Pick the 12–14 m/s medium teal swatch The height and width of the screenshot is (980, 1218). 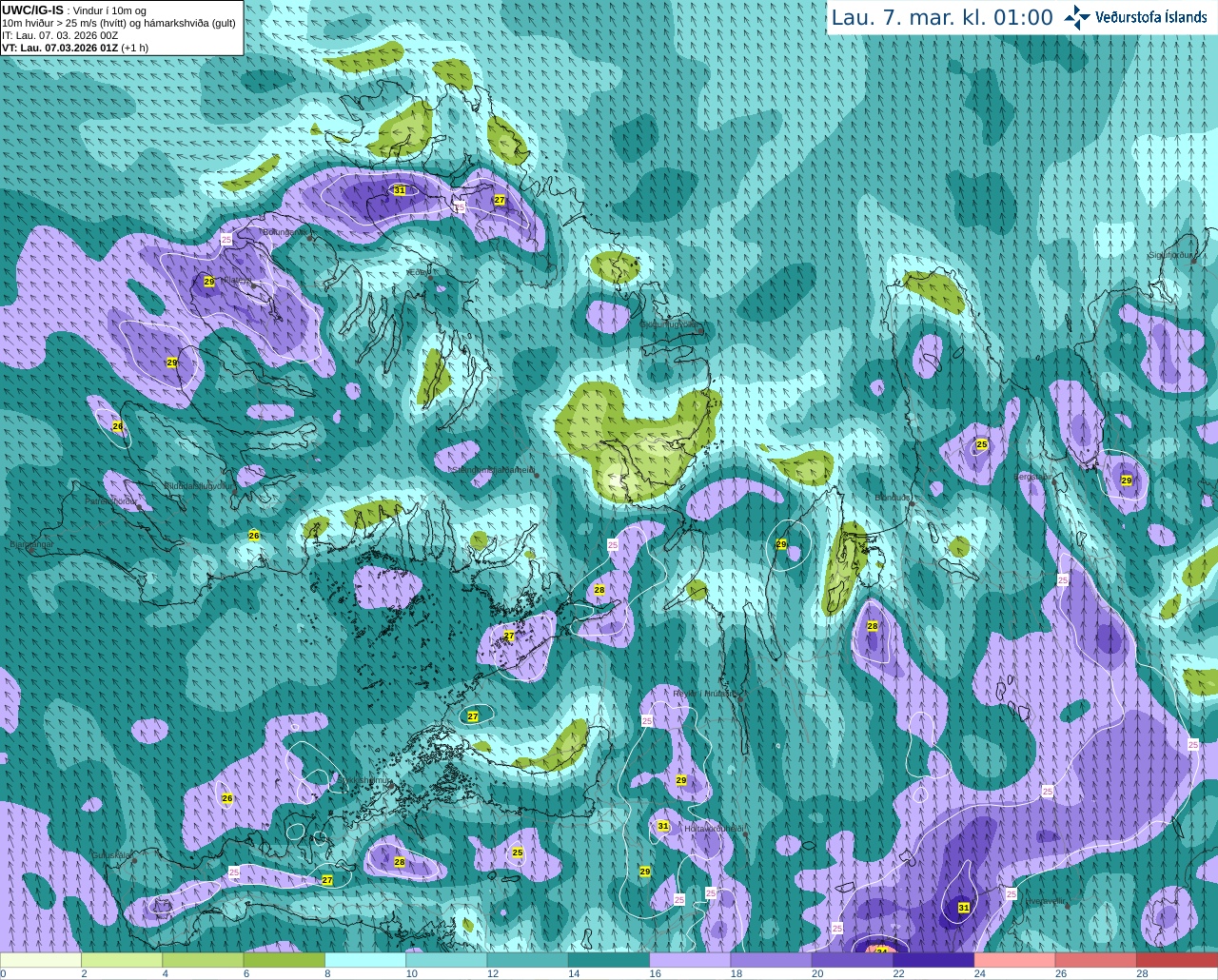(x=528, y=960)
